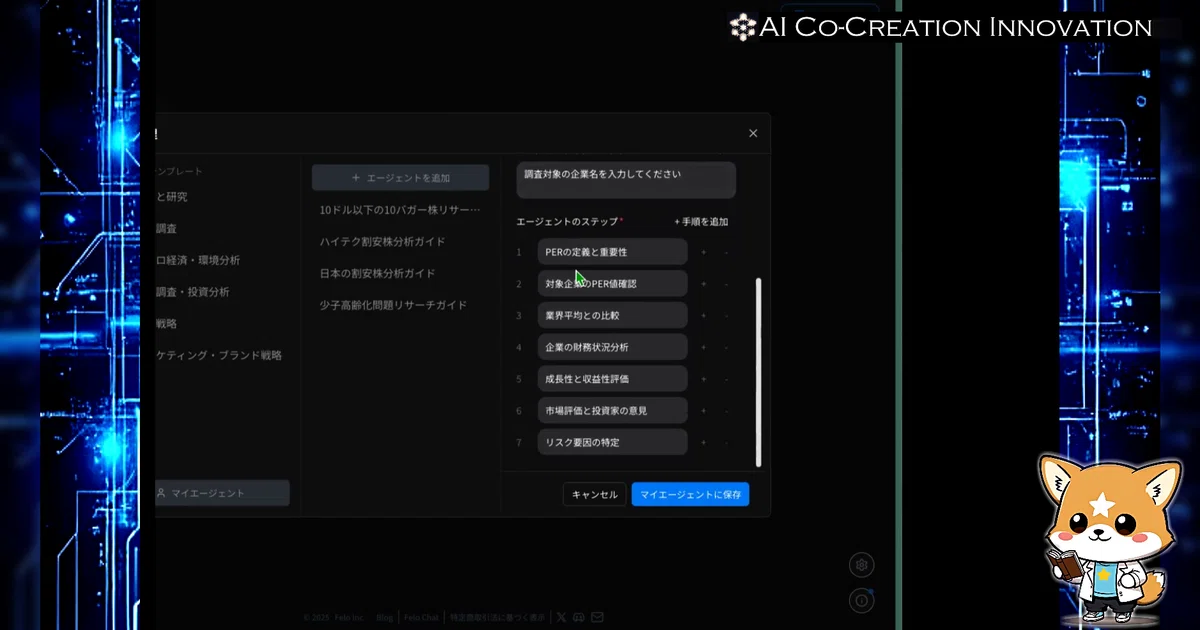Edit step field 企業の財務状況分析
Image resolution: width=1200 pixels, height=630 pixels.
pos(612,347)
